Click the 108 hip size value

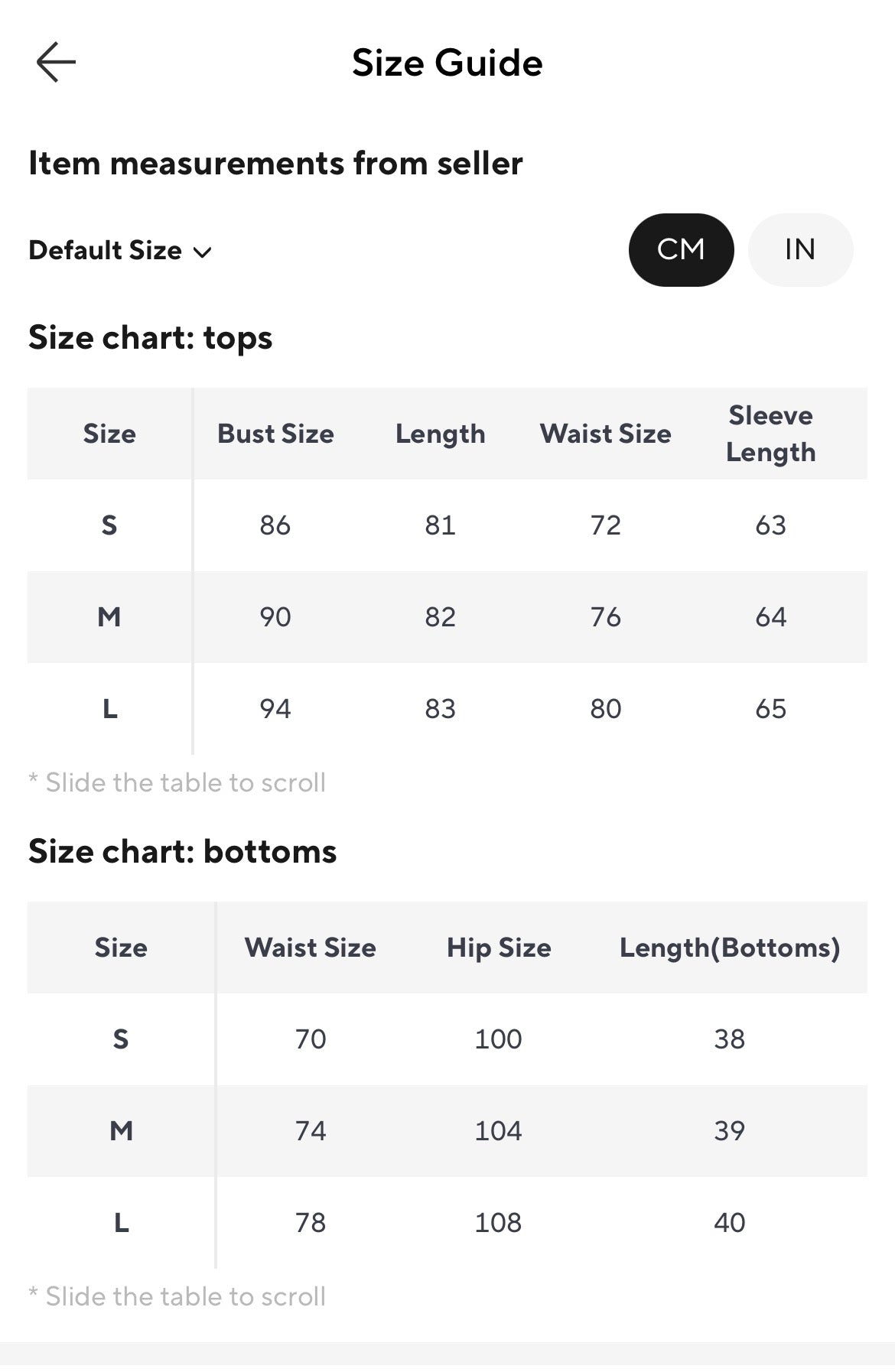coord(498,1223)
